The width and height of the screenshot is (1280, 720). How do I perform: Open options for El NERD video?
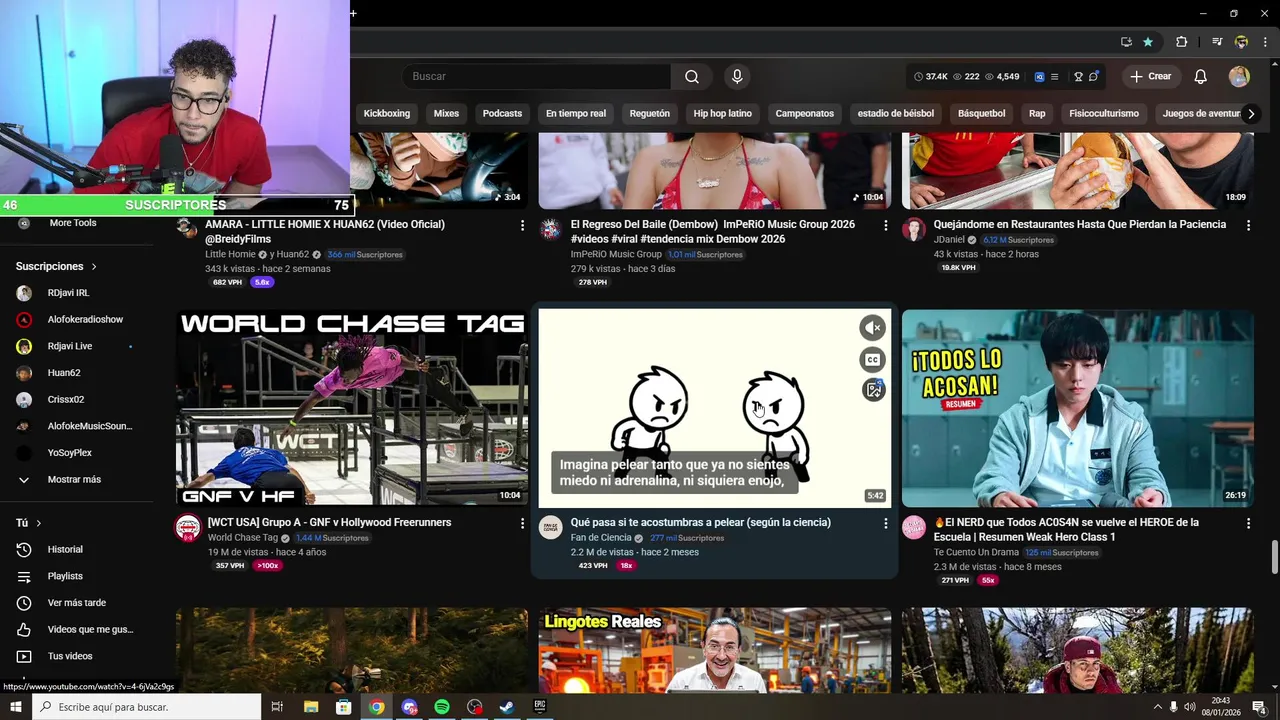1248,523
